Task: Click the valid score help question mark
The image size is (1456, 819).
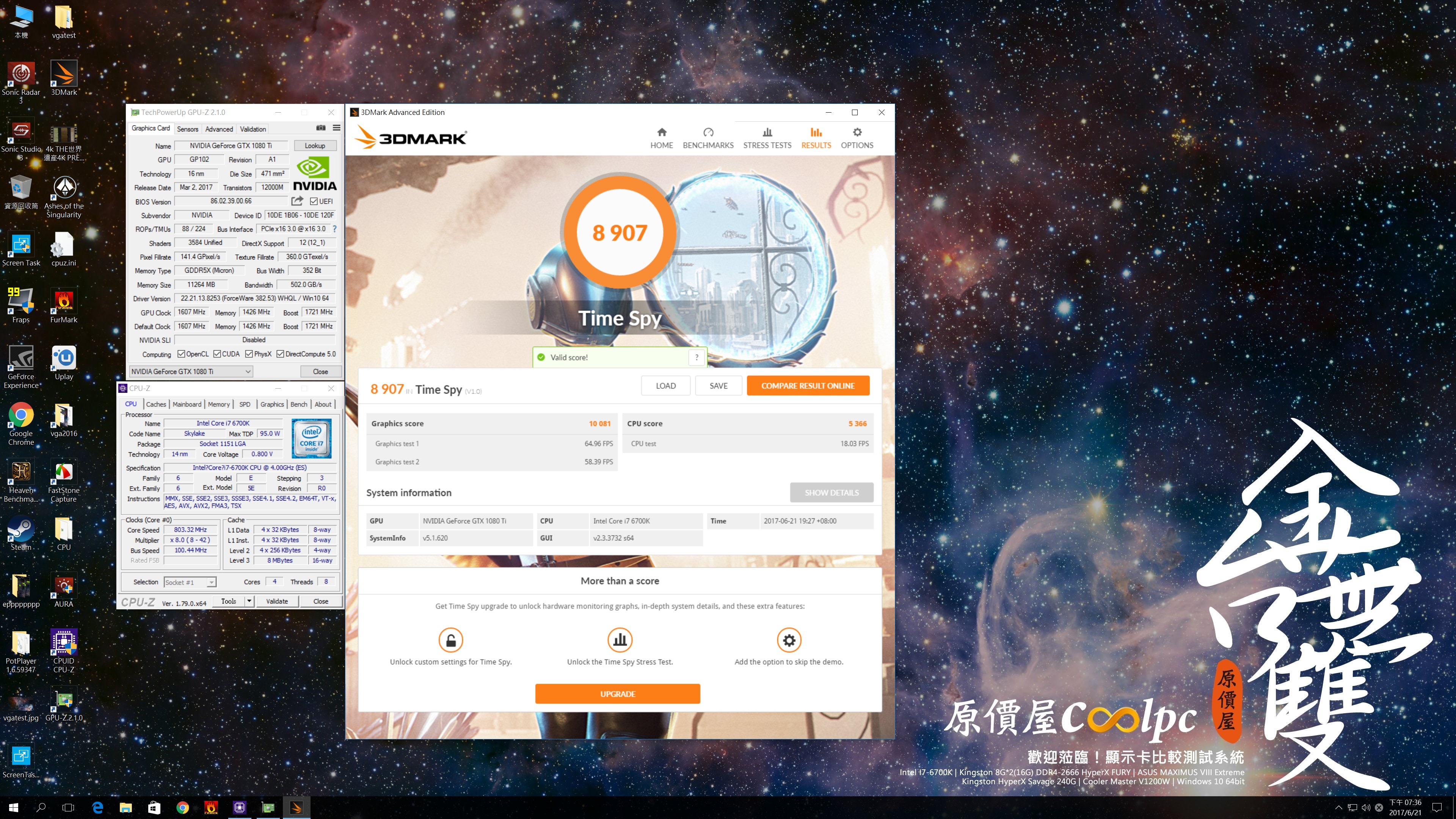Action: (x=697, y=357)
